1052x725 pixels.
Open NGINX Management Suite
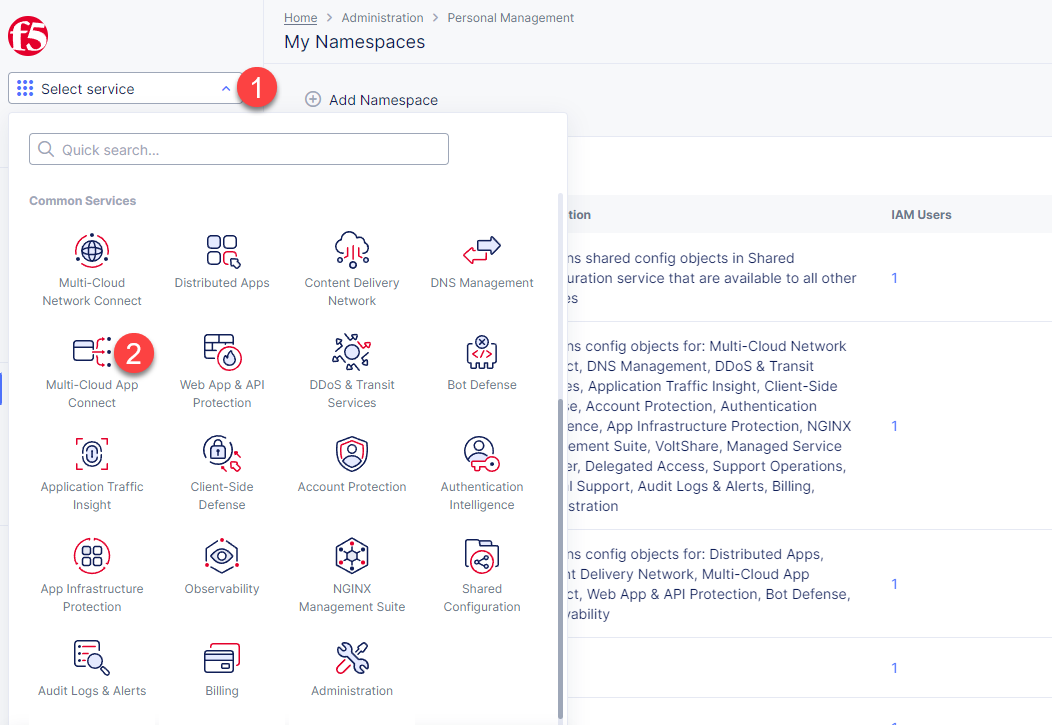[352, 575]
